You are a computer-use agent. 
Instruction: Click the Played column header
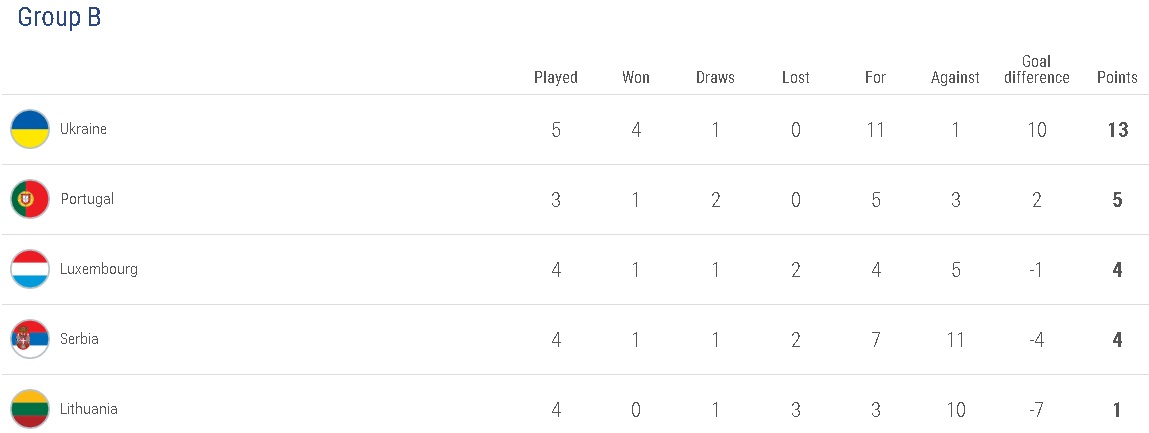click(x=556, y=78)
